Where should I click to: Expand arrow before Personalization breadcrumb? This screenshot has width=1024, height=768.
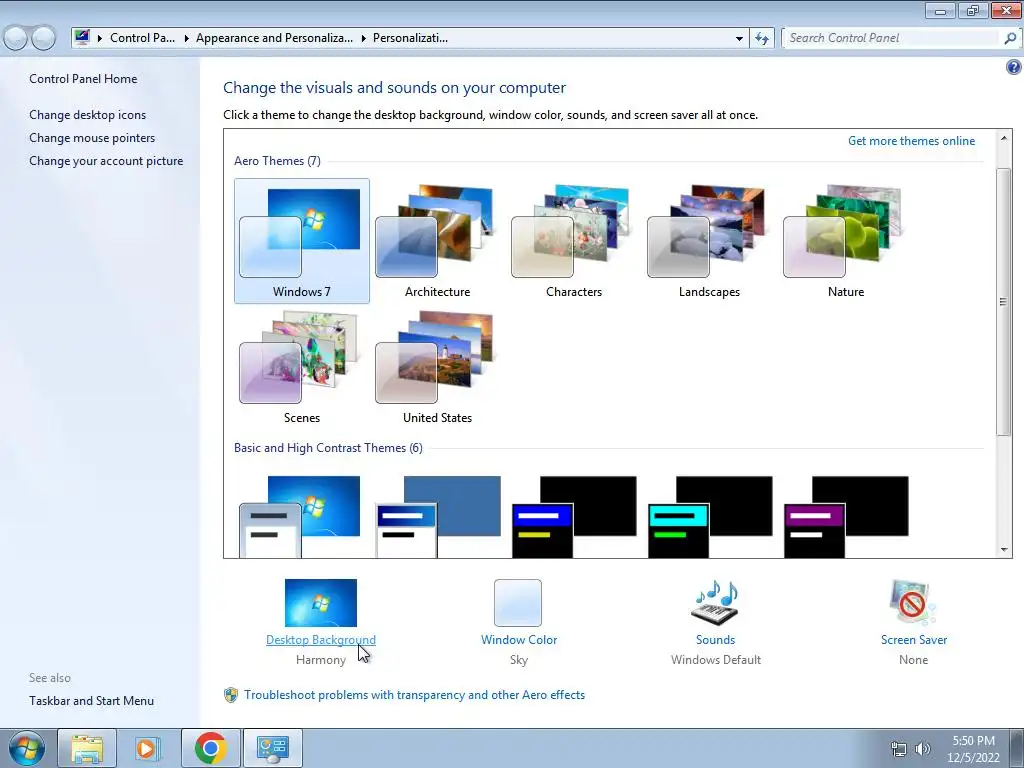click(363, 39)
